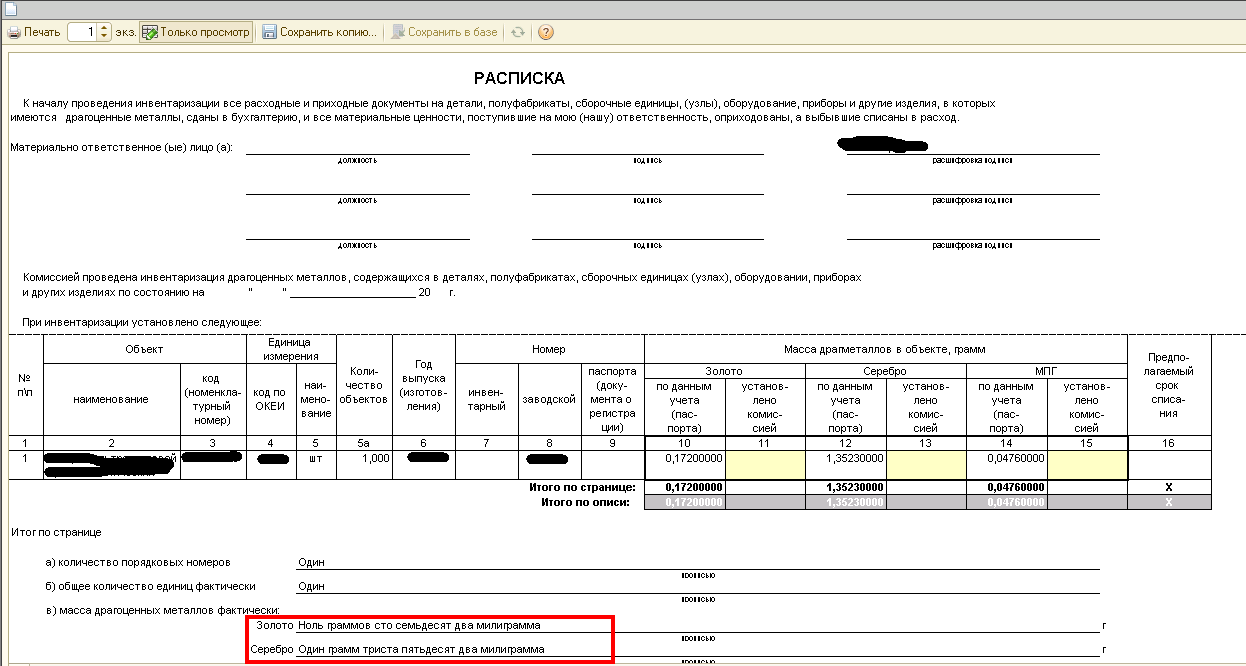Click yellow МПГ commission cell in row 1

(x=1087, y=465)
